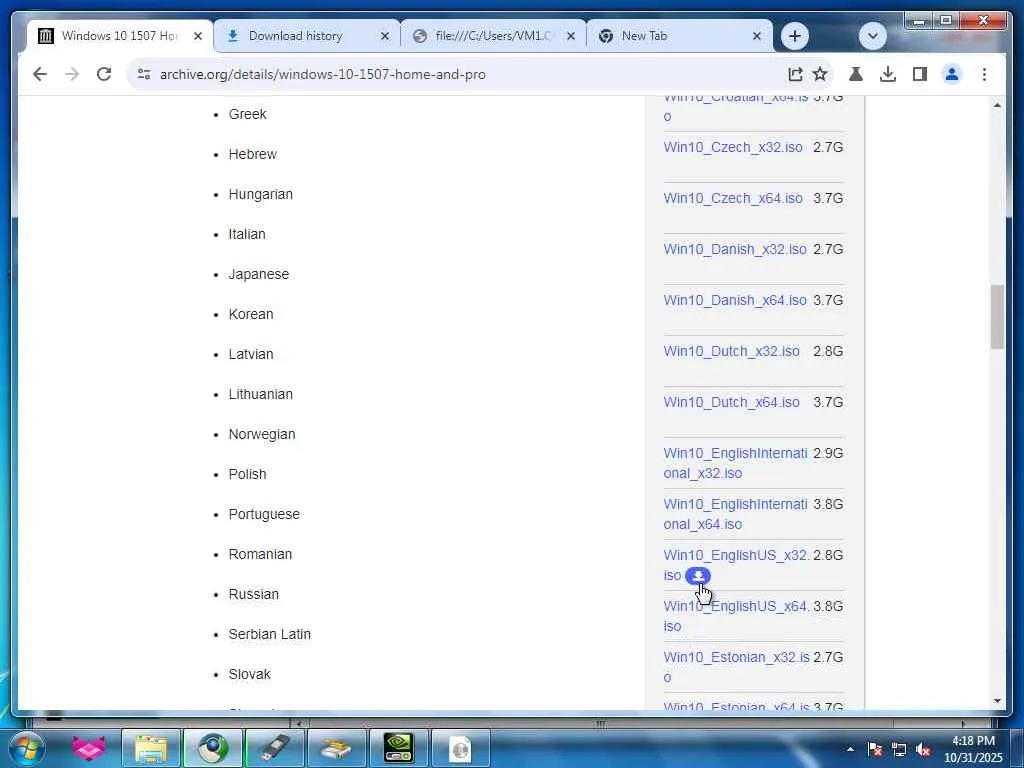
Task: Open Win10_Danish_x32.iso link
Action: [735, 249]
